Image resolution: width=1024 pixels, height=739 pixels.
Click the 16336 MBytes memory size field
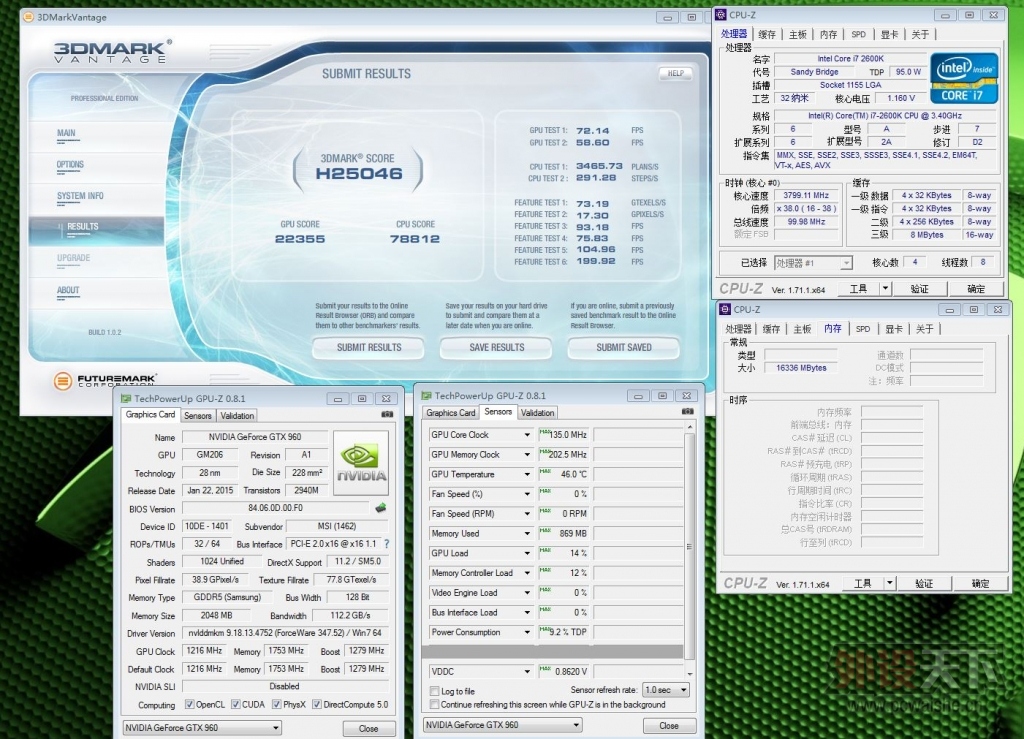pyautogui.click(x=801, y=368)
